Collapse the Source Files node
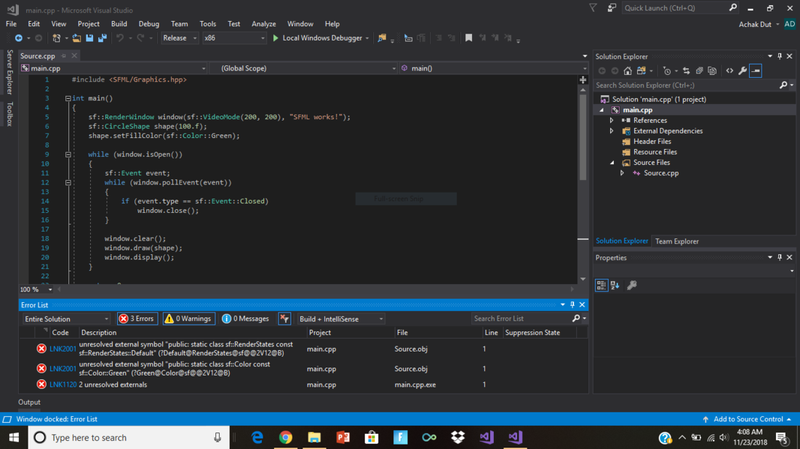The height and width of the screenshot is (449, 800). 612,163
